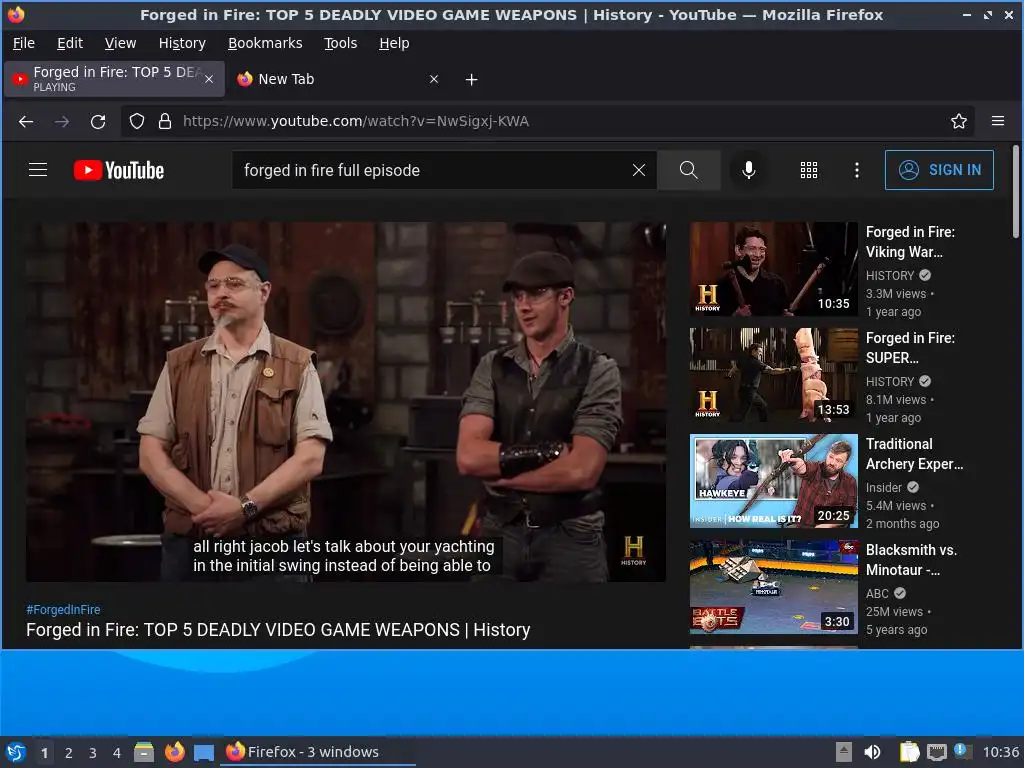Open a new tab with plus button
1024x768 pixels.
472,80
